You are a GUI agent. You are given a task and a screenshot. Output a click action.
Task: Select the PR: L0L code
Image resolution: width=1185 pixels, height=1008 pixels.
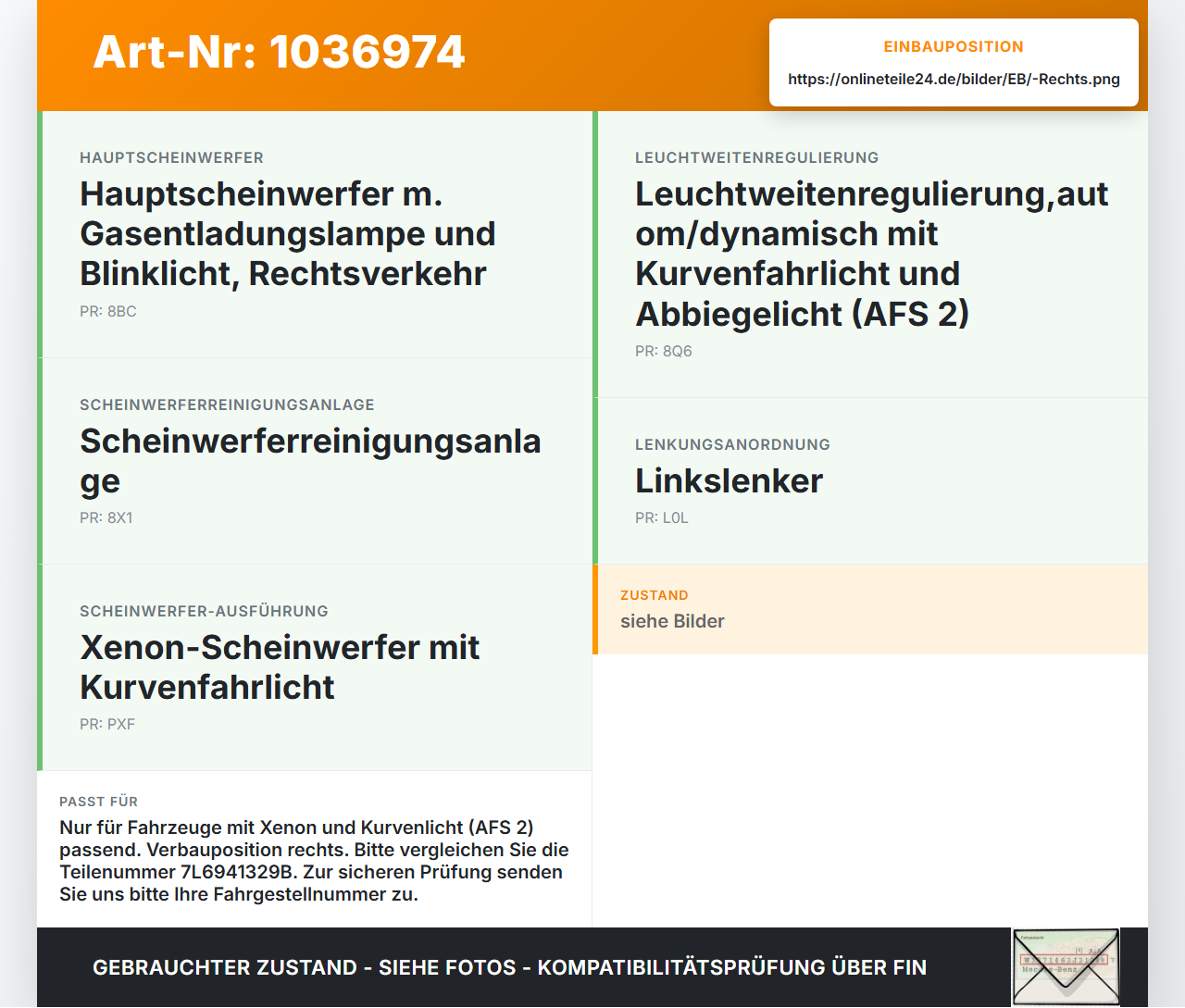[662, 518]
